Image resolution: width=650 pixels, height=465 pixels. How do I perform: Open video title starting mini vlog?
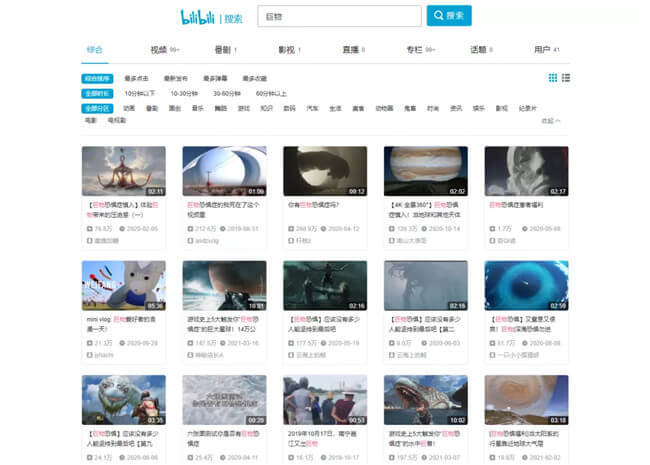(x=121, y=324)
